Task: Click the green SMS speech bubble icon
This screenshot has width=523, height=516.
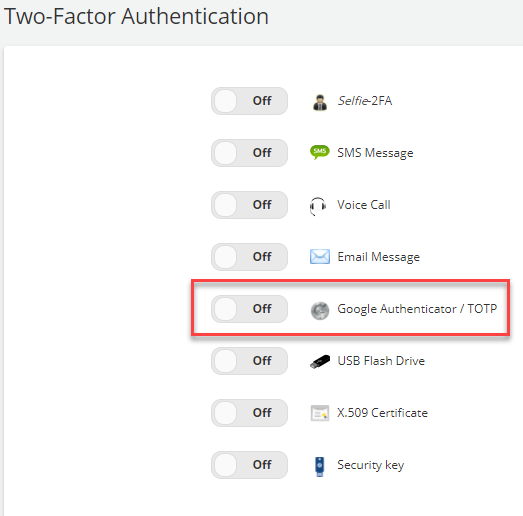Action: [x=320, y=152]
